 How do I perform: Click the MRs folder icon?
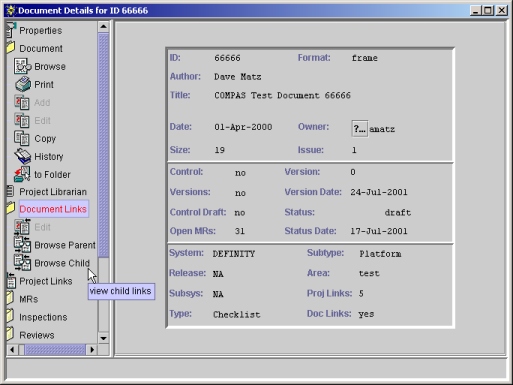[x=10, y=298]
